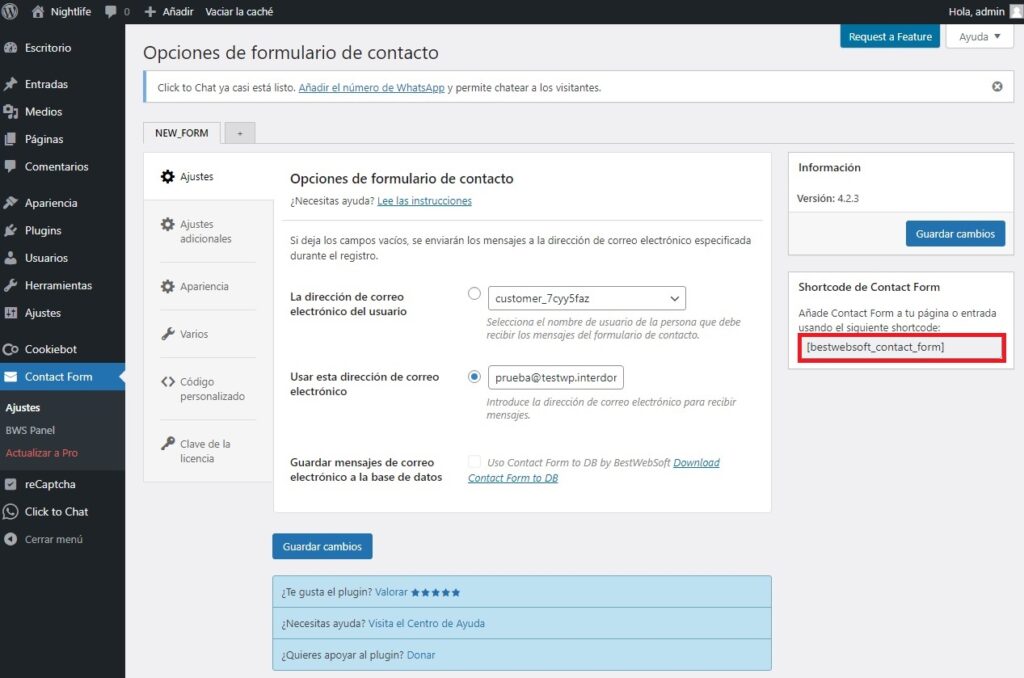Click the Varios wrench icon
Image resolution: width=1024 pixels, height=678 pixels.
pyautogui.click(x=168, y=334)
